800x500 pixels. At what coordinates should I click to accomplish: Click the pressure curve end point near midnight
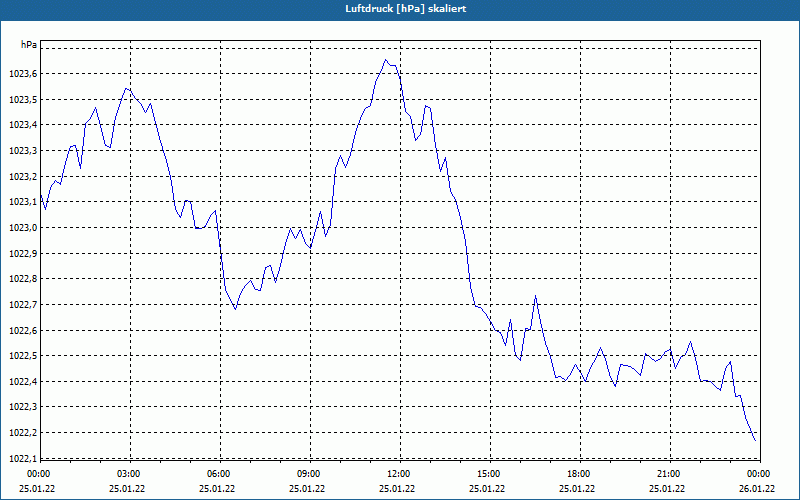pyautogui.click(x=755, y=441)
